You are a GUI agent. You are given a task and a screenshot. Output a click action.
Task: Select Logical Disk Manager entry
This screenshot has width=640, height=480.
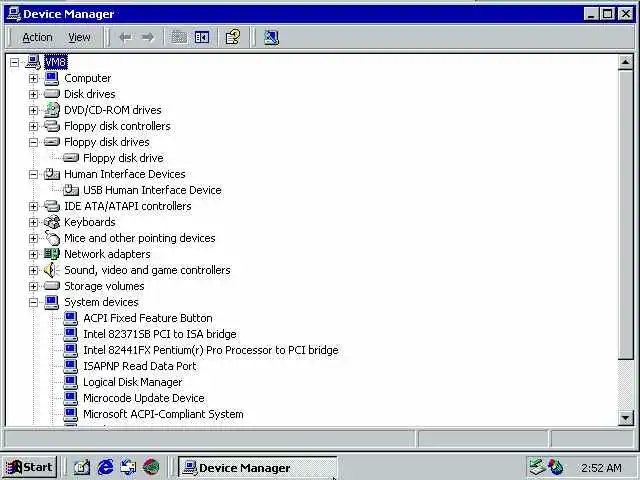pyautogui.click(x=133, y=382)
